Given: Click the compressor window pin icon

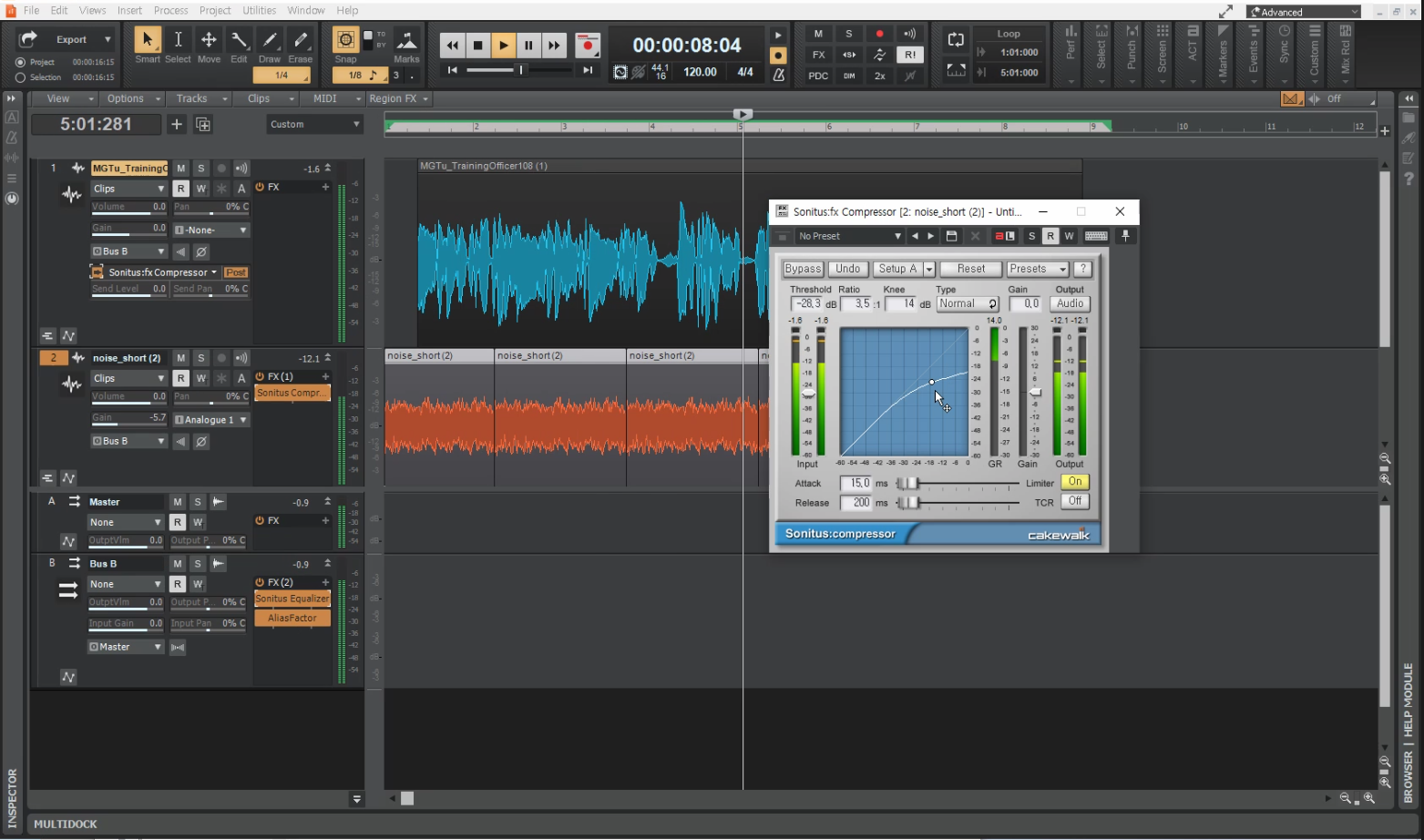Looking at the screenshot, I should coord(1125,236).
